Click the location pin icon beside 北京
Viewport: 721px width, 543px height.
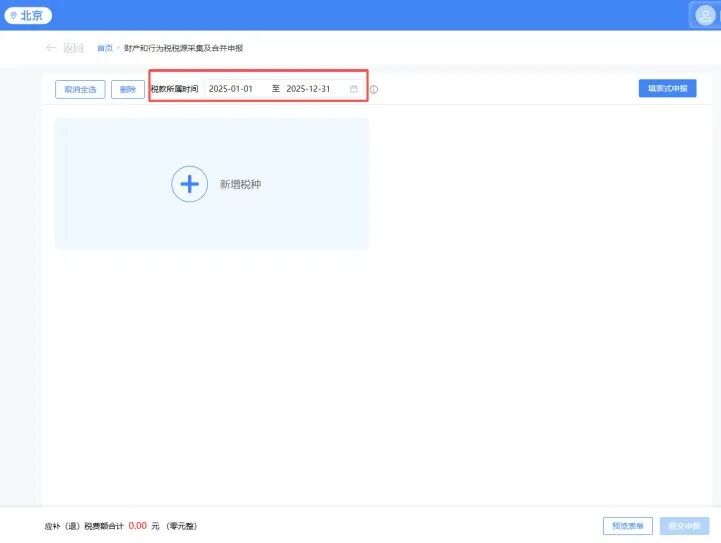[13, 16]
